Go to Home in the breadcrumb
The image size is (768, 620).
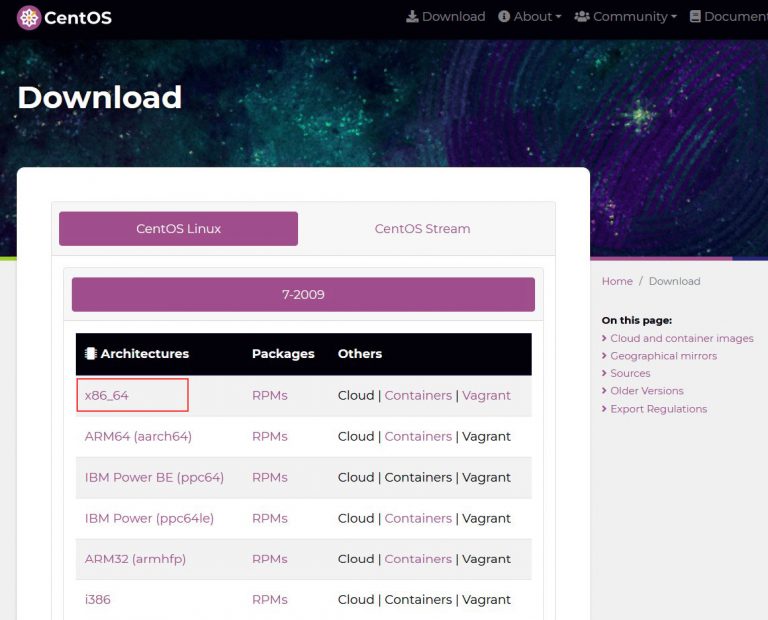(617, 282)
